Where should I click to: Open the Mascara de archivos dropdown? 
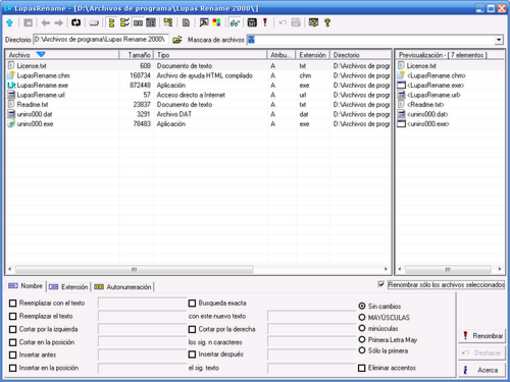pyautogui.click(x=499, y=40)
